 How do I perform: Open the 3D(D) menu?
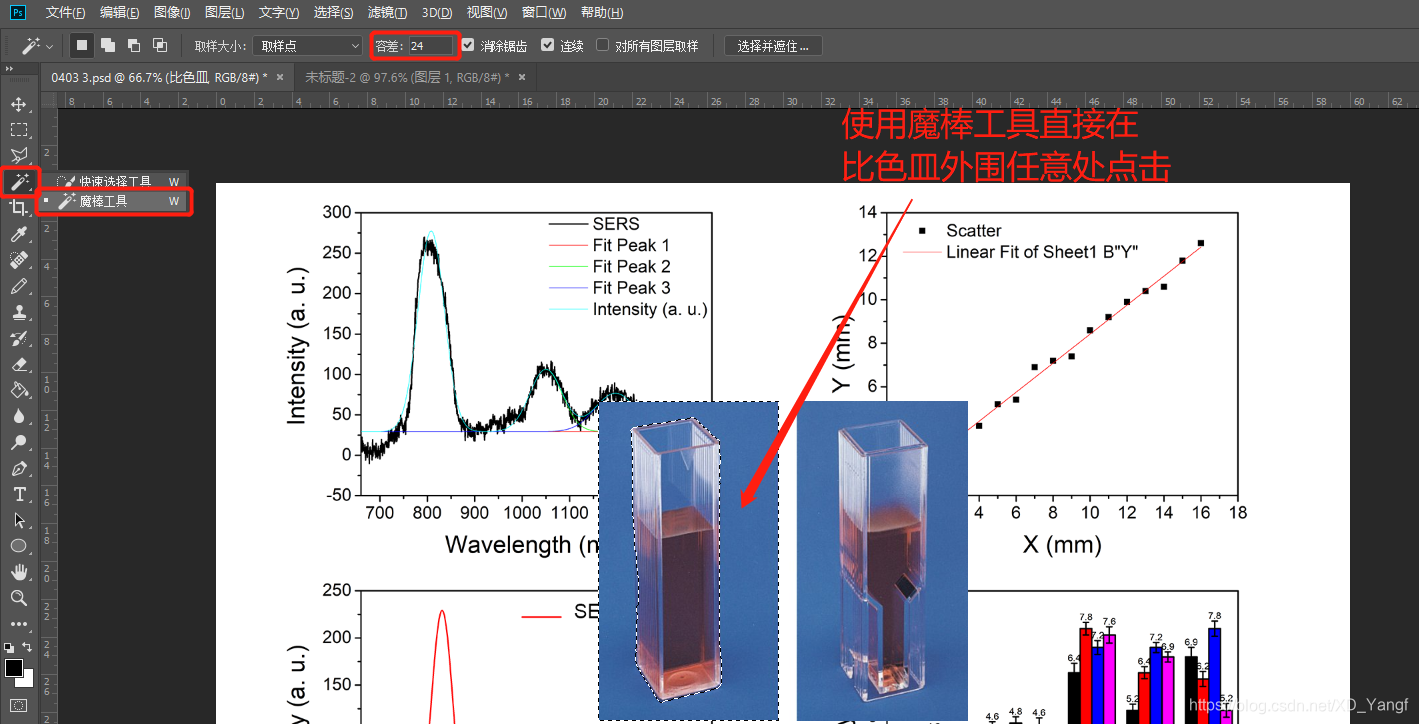click(437, 12)
